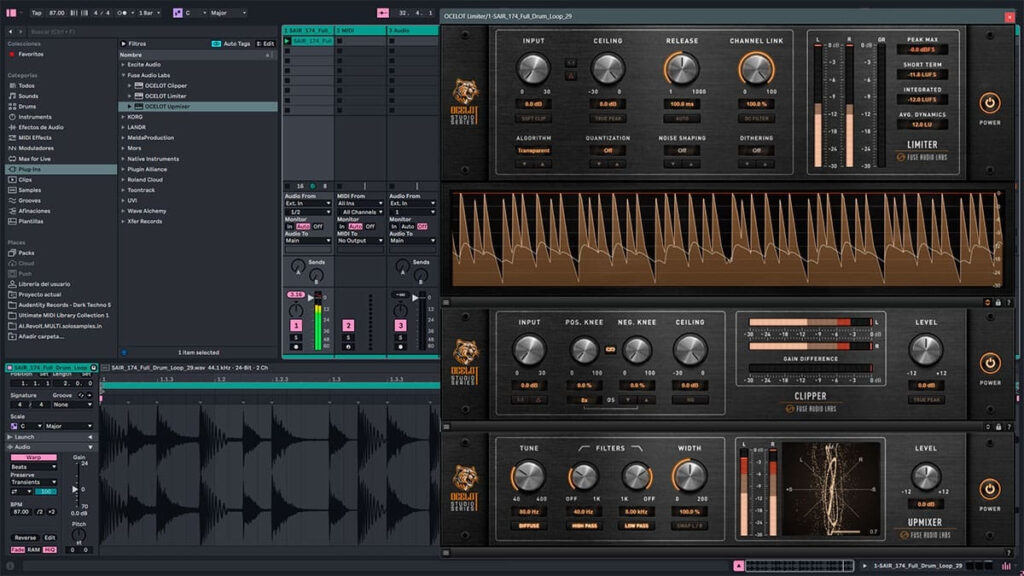Collapse Fuse Audio Labs folder
Viewport: 1024px width, 576px height.
[x=123, y=75]
